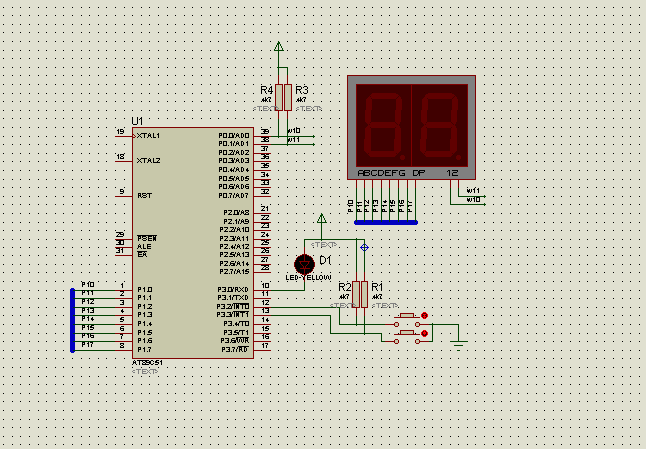
Task: Click the ALE pin label
Action: coord(144,247)
